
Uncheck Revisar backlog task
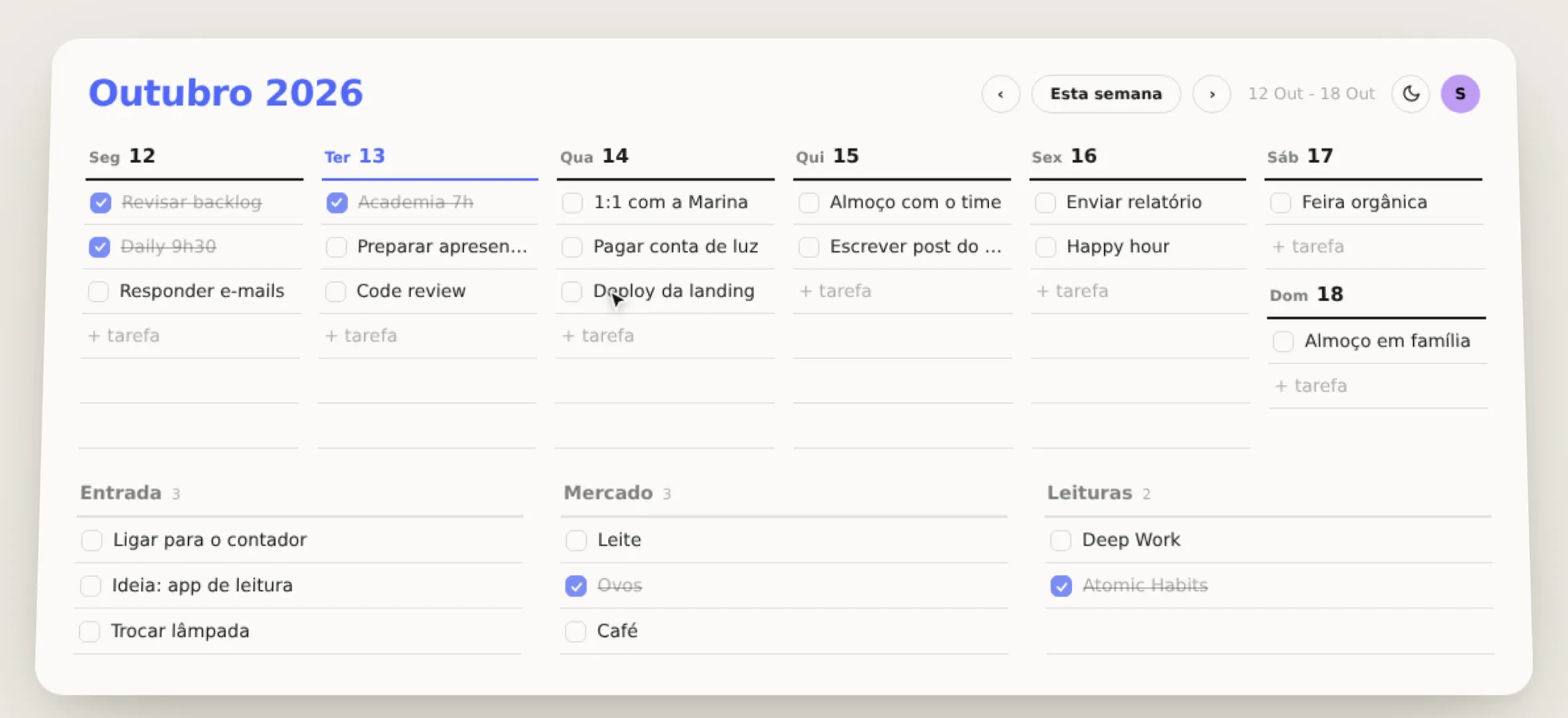pos(100,203)
